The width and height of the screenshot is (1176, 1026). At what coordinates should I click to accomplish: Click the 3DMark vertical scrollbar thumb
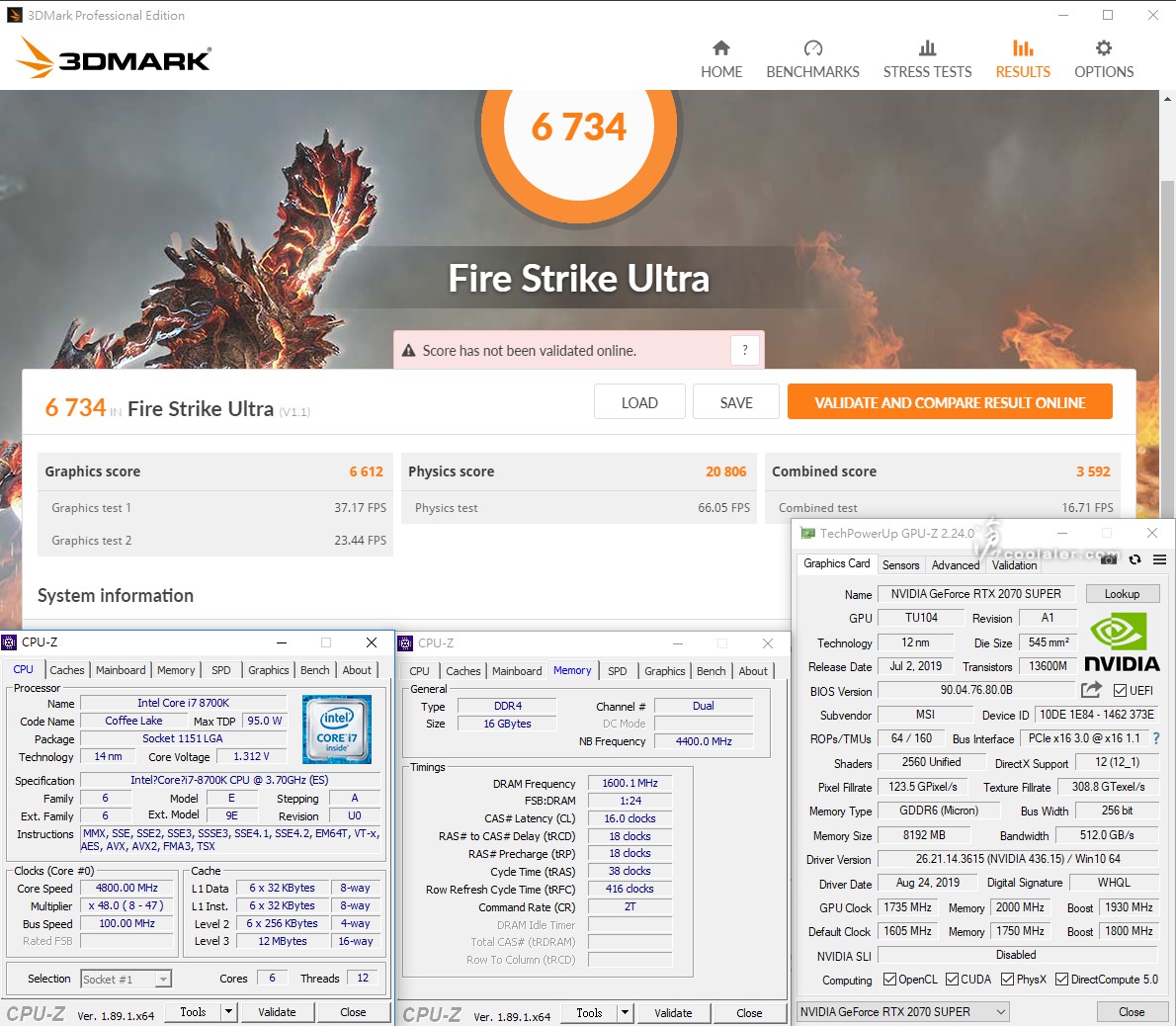pos(1167,349)
